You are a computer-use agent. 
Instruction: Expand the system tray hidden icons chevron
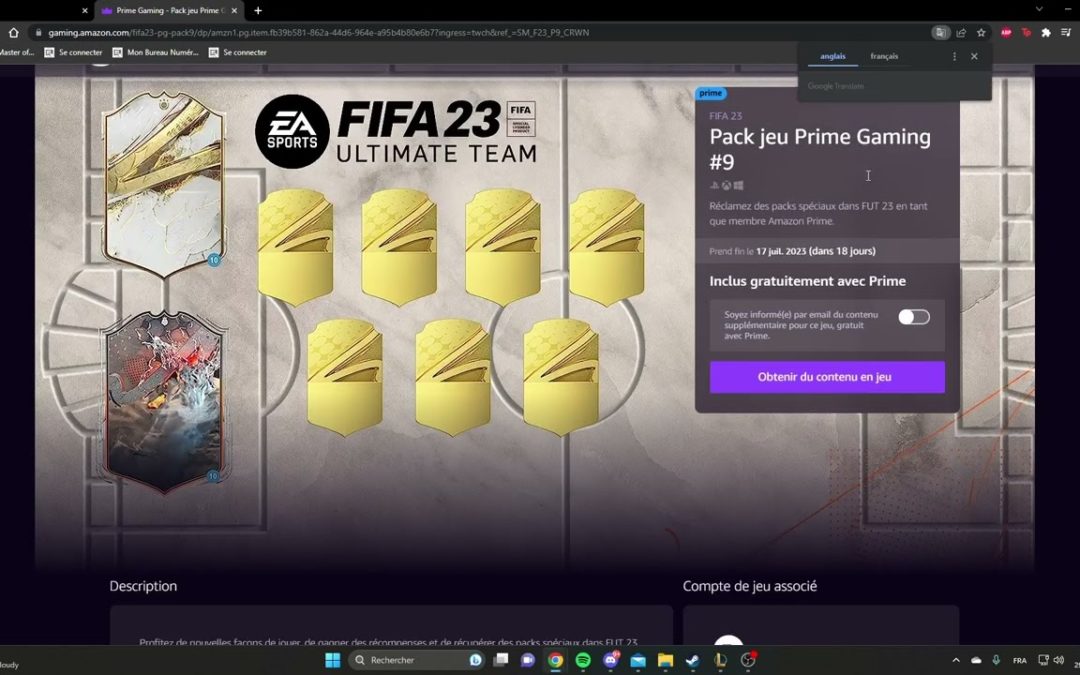pyautogui.click(x=956, y=660)
